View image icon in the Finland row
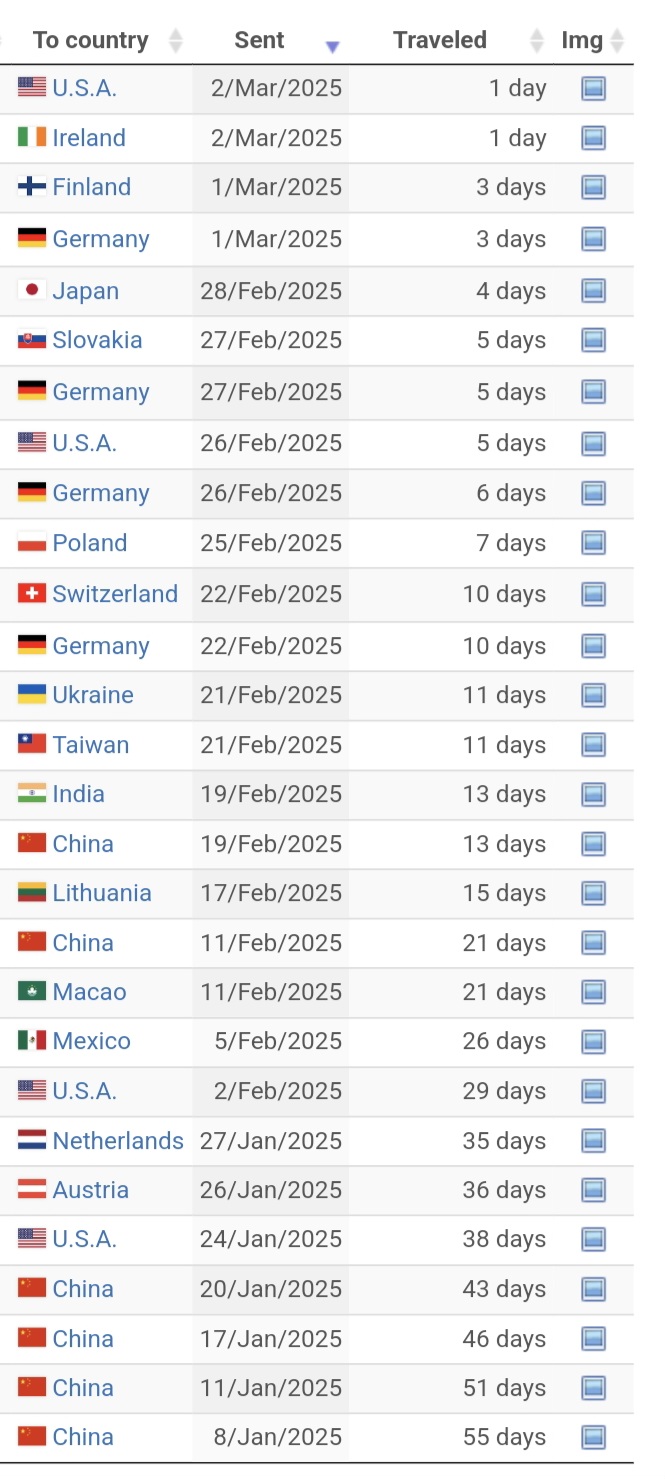665x1479 pixels. (x=593, y=187)
